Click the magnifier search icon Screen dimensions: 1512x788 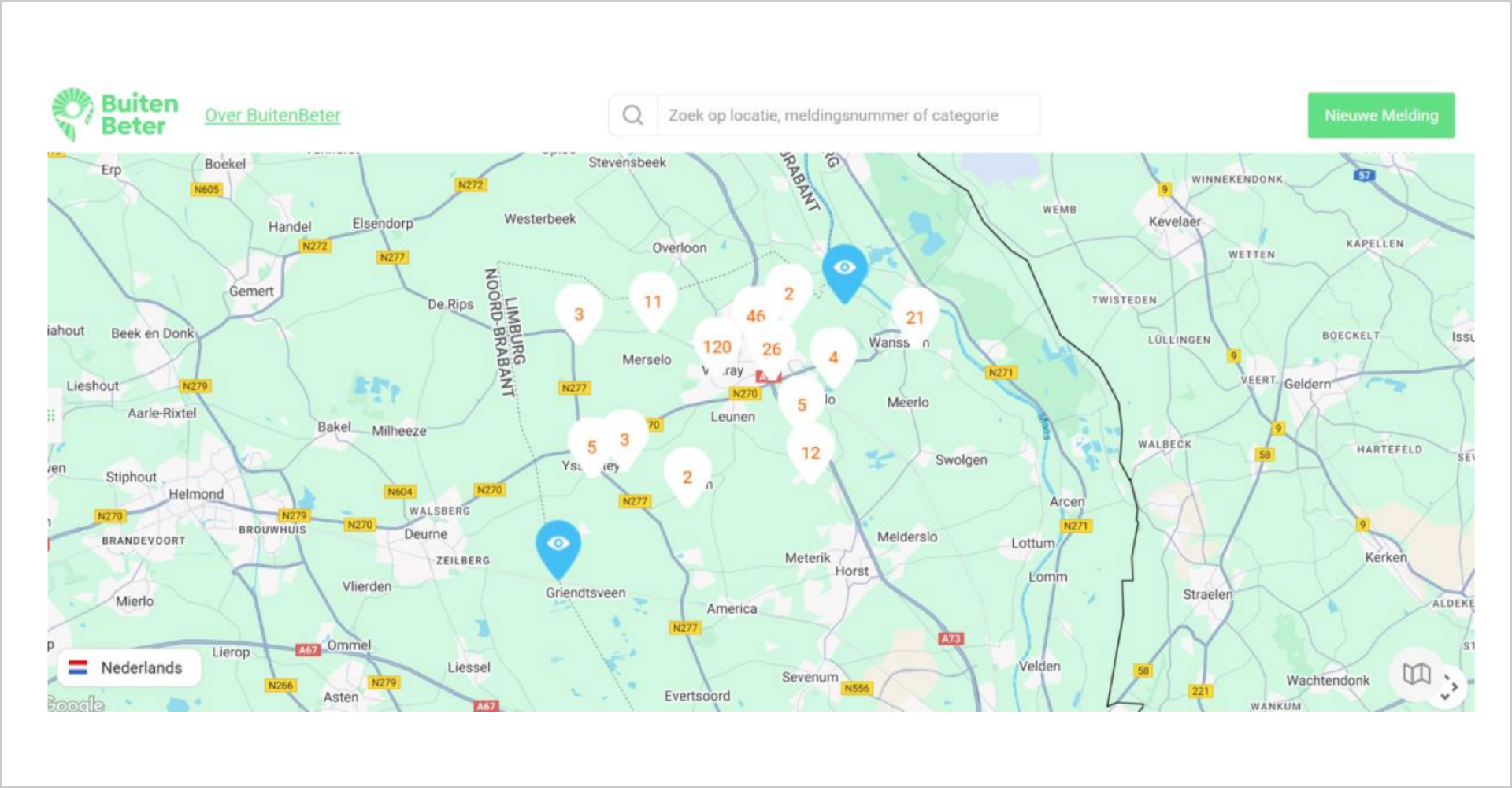coord(632,115)
